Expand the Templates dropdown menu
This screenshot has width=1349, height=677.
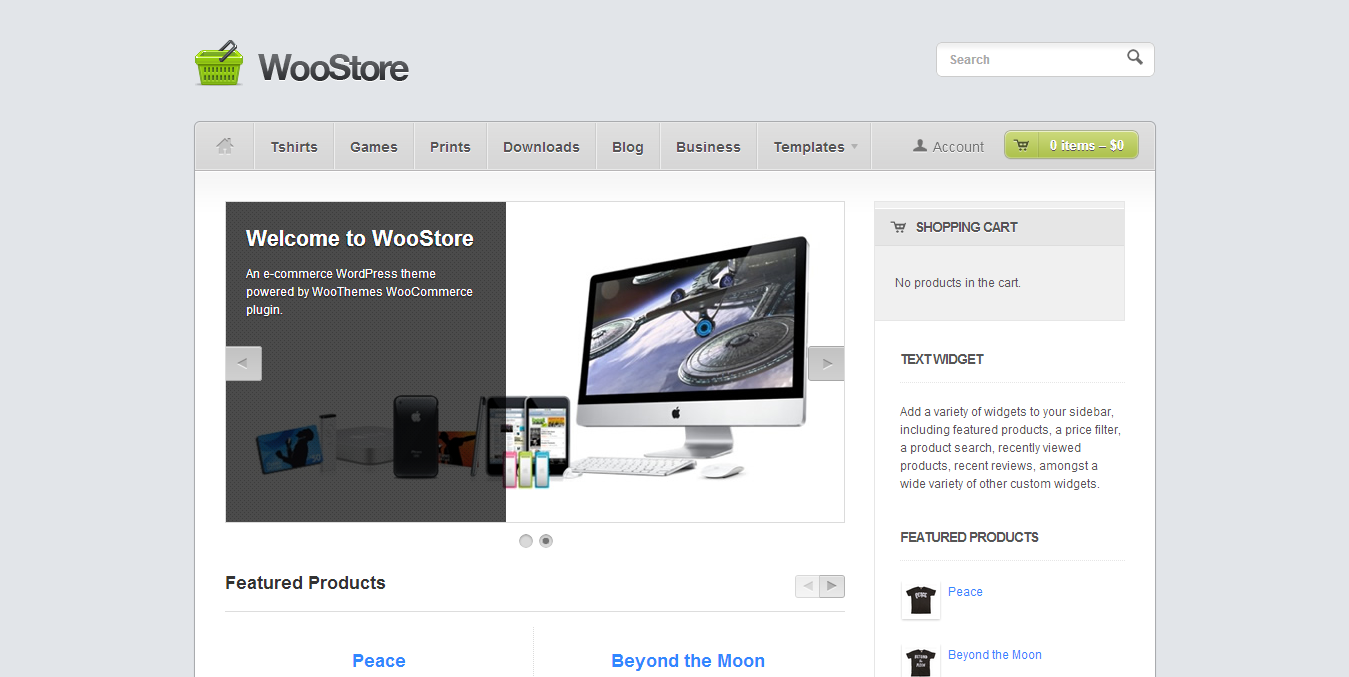tap(813, 146)
